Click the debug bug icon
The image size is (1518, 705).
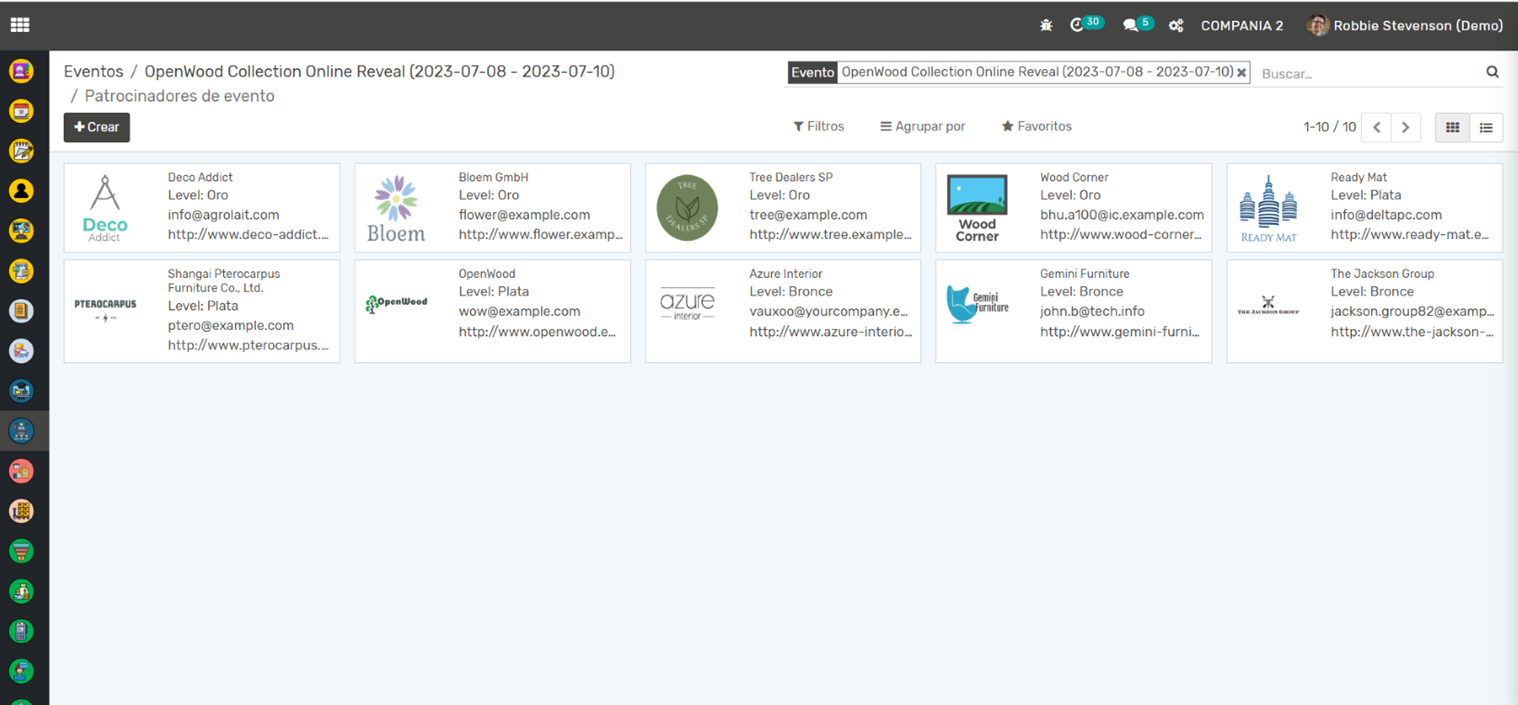pyautogui.click(x=1046, y=26)
